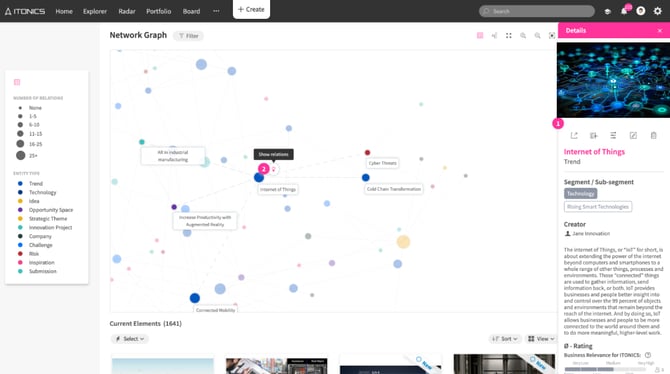The width and height of the screenshot is (670, 374).
Task: Open the Portfolio menu item
Action: (x=159, y=11)
